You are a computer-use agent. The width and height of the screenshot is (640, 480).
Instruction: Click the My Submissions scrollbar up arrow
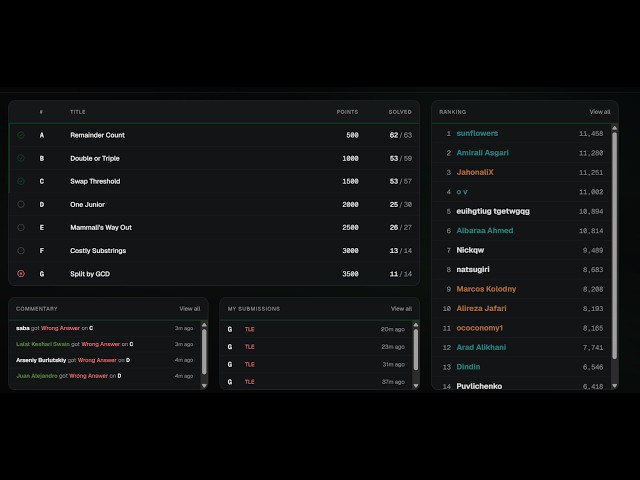click(416, 325)
